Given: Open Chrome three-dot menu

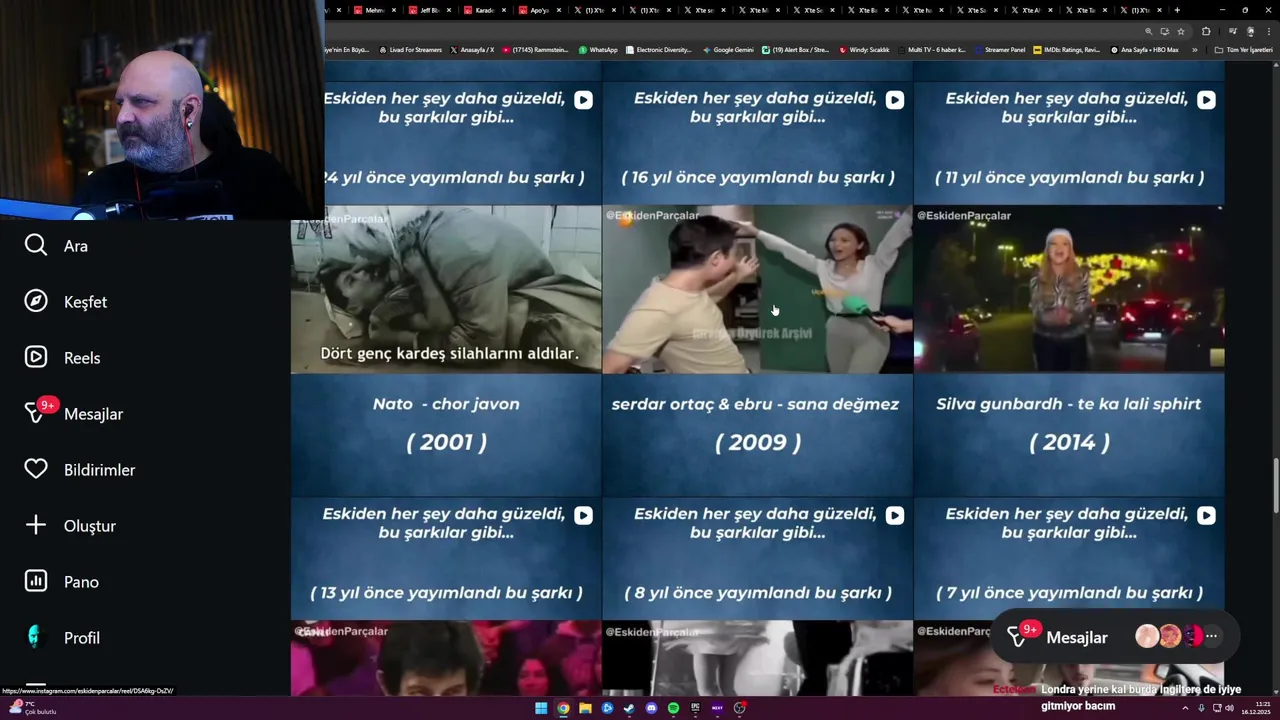Looking at the screenshot, I should coord(1269,31).
